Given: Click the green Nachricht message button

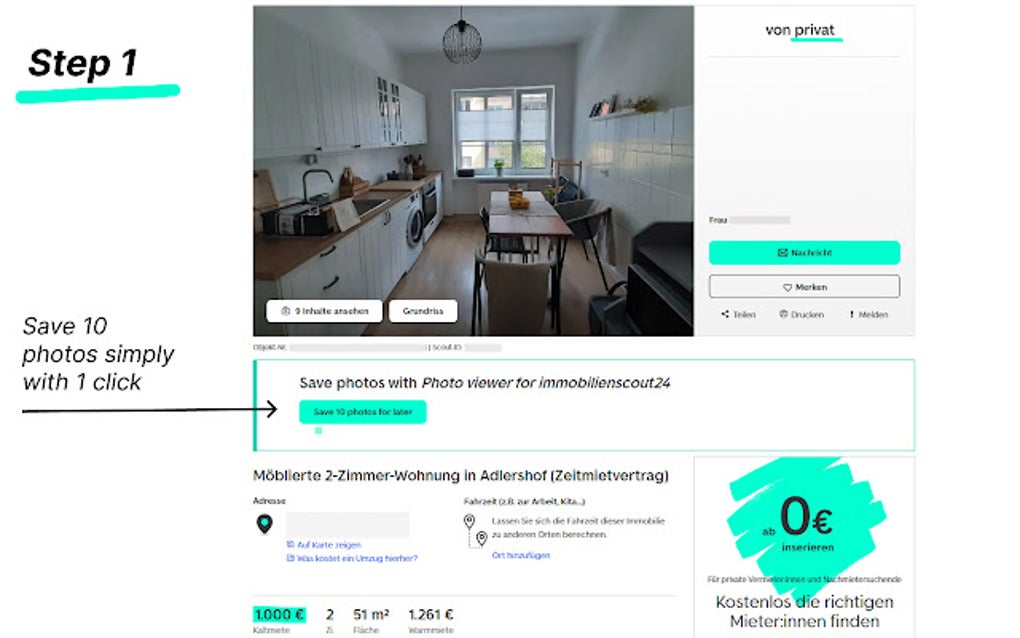Looking at the screenshot, I should pyautogui.click(x=804, y=252).
